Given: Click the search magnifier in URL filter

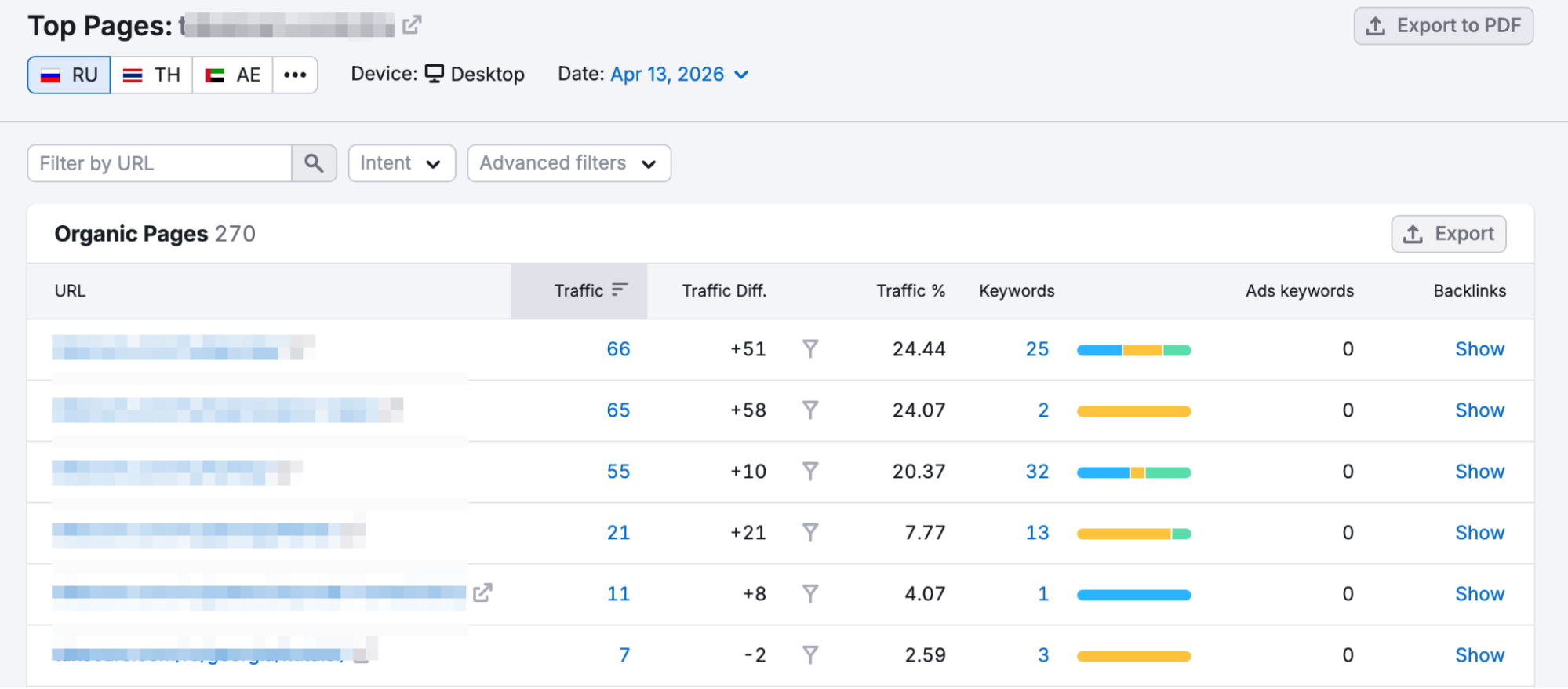Looking at the screenshot, I should [x=314, y=163].
